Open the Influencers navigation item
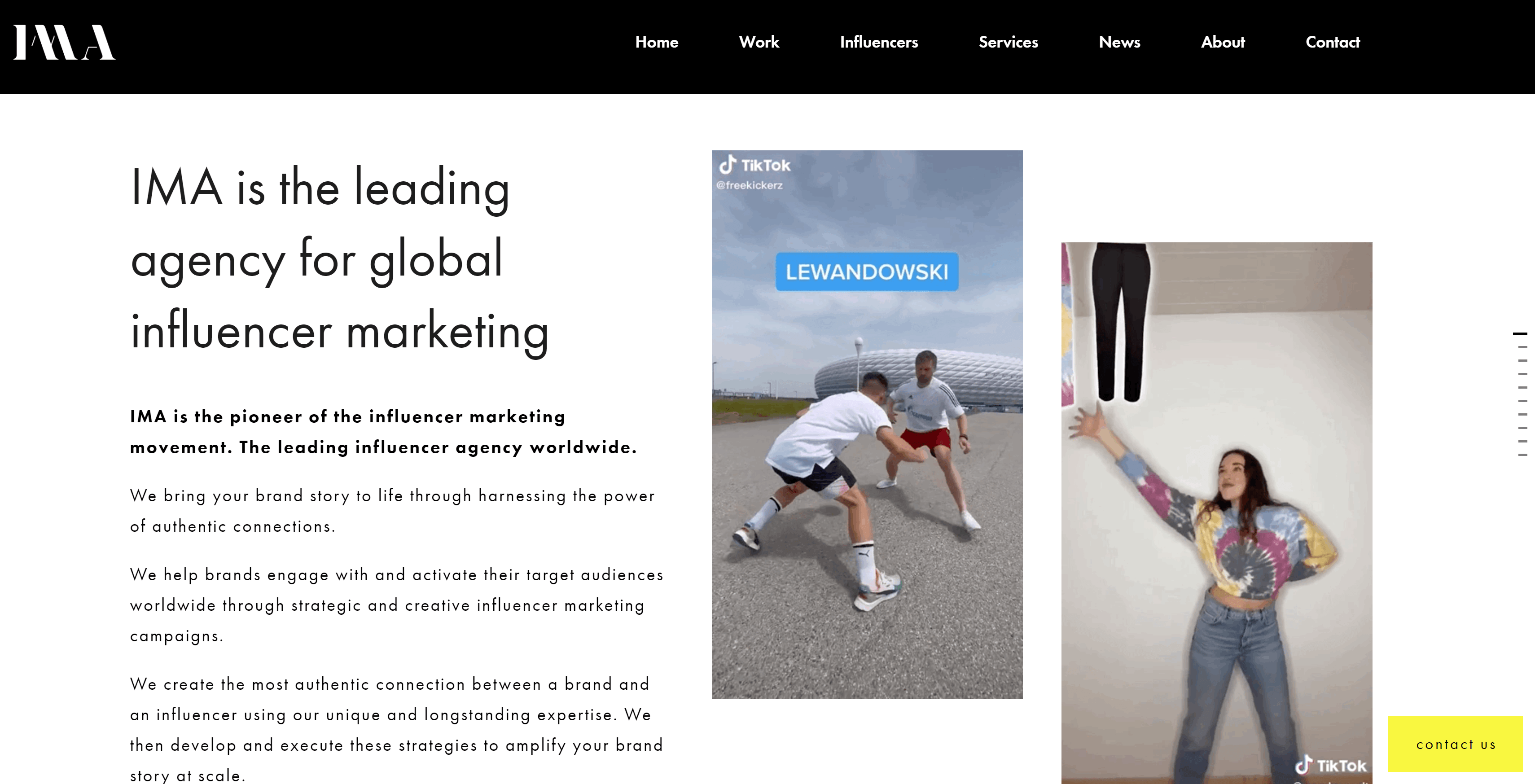 (879, 42)
